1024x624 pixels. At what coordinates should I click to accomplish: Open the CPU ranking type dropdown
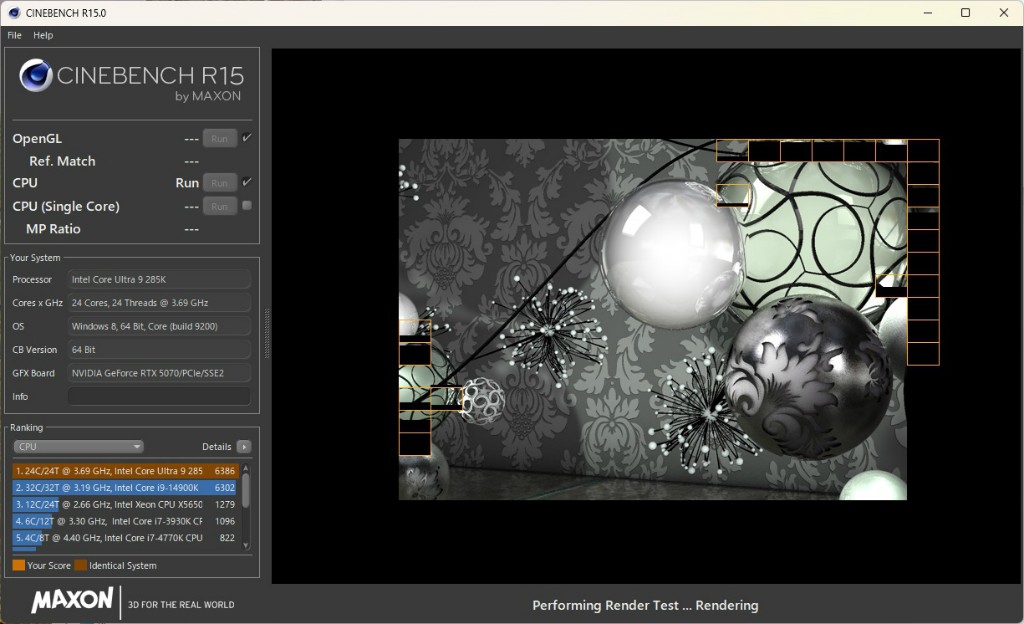coord(78,447)
